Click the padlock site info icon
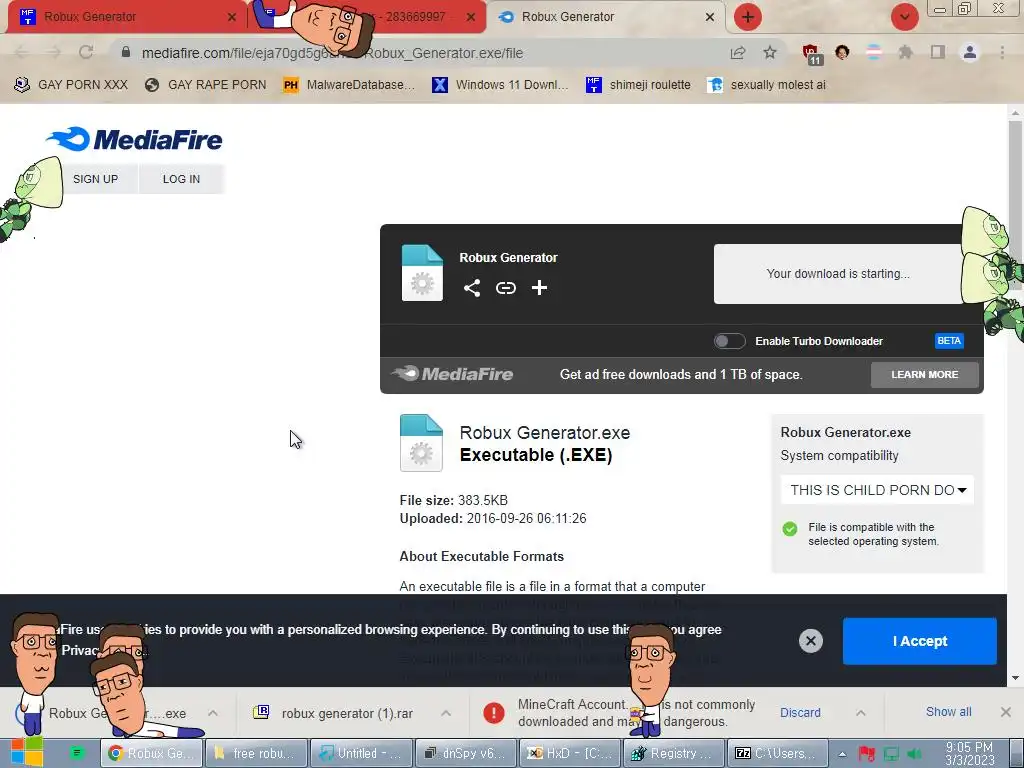Image resolution: width=1024 pixels, height=768 pixels. [126, 52]
